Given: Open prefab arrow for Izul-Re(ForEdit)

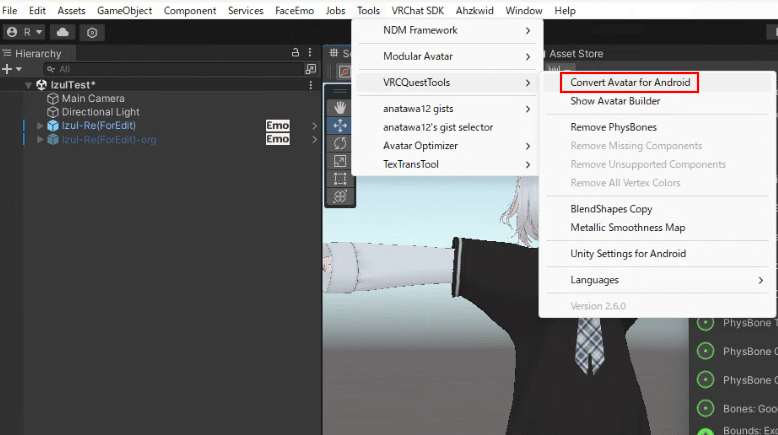Looking at the screenshot, I should coord(314,126).
